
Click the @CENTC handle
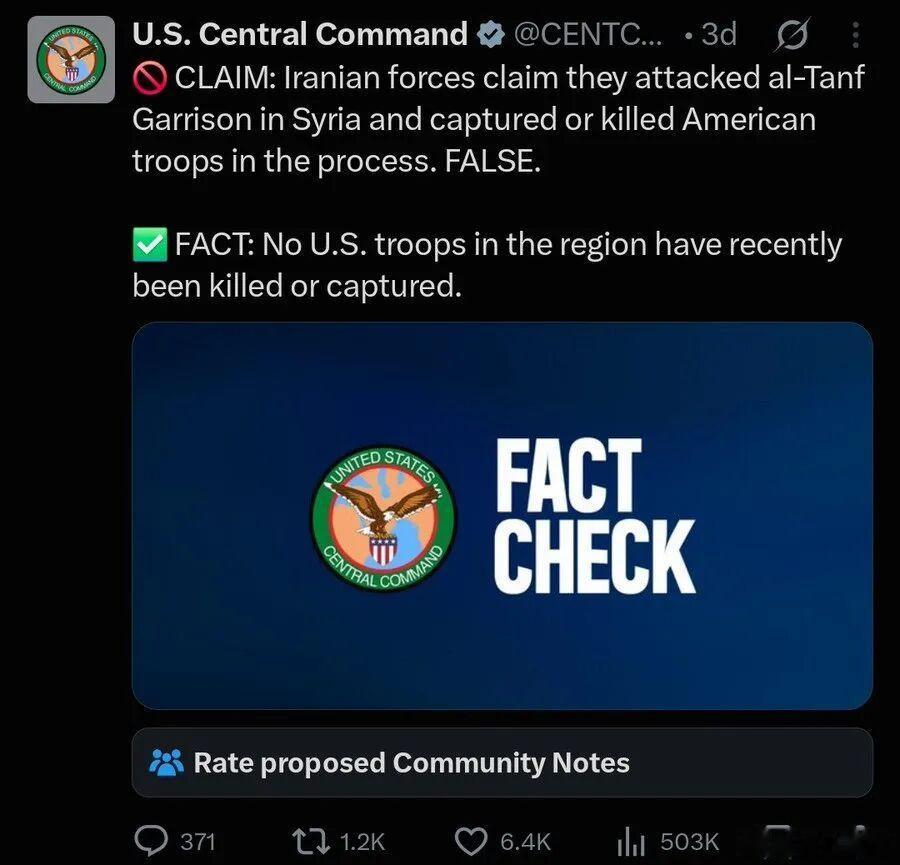[x=588, y=34]
